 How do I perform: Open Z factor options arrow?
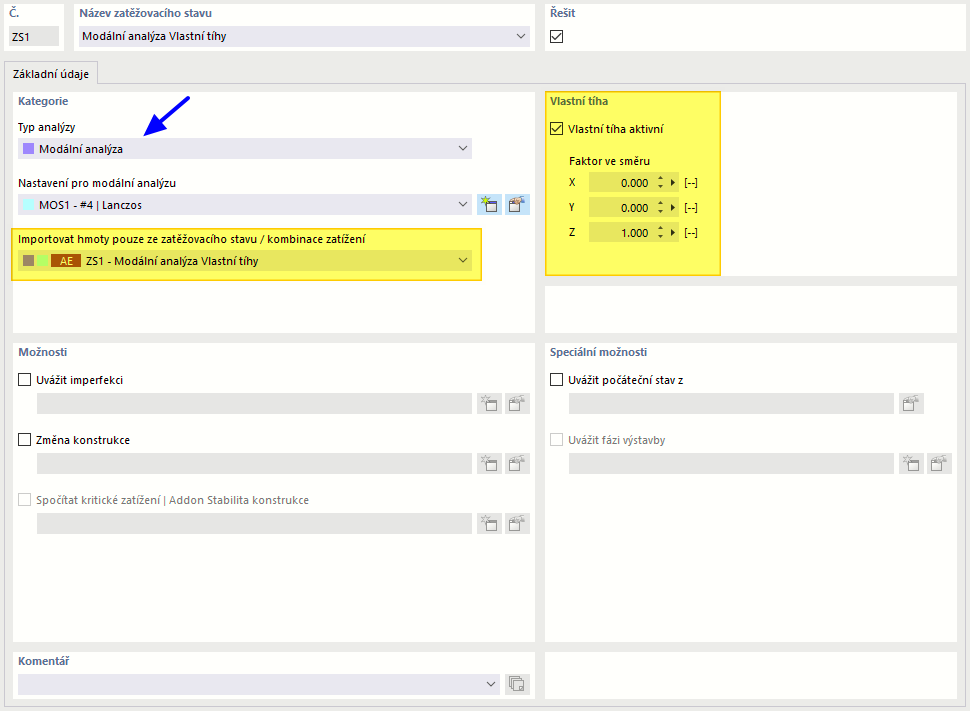click(673, 233)
